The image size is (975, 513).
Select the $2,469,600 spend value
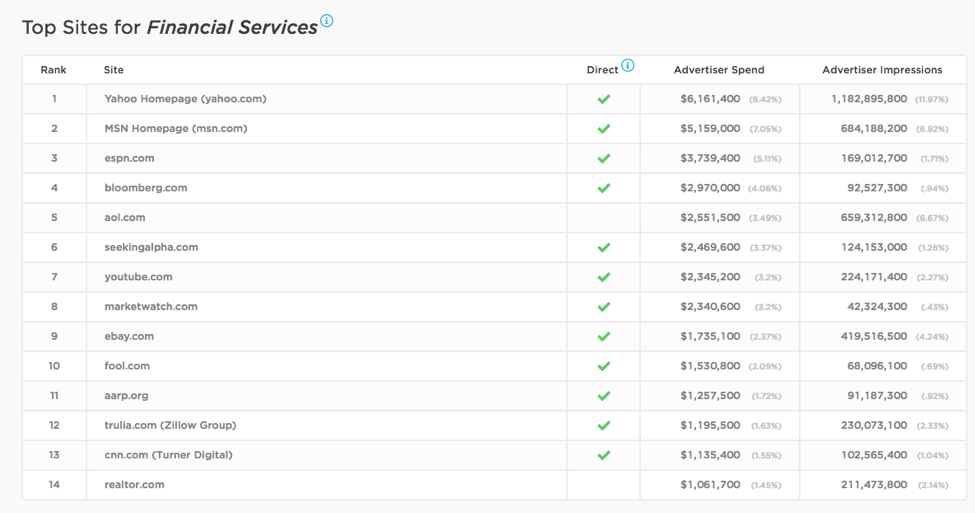[710, 247]
